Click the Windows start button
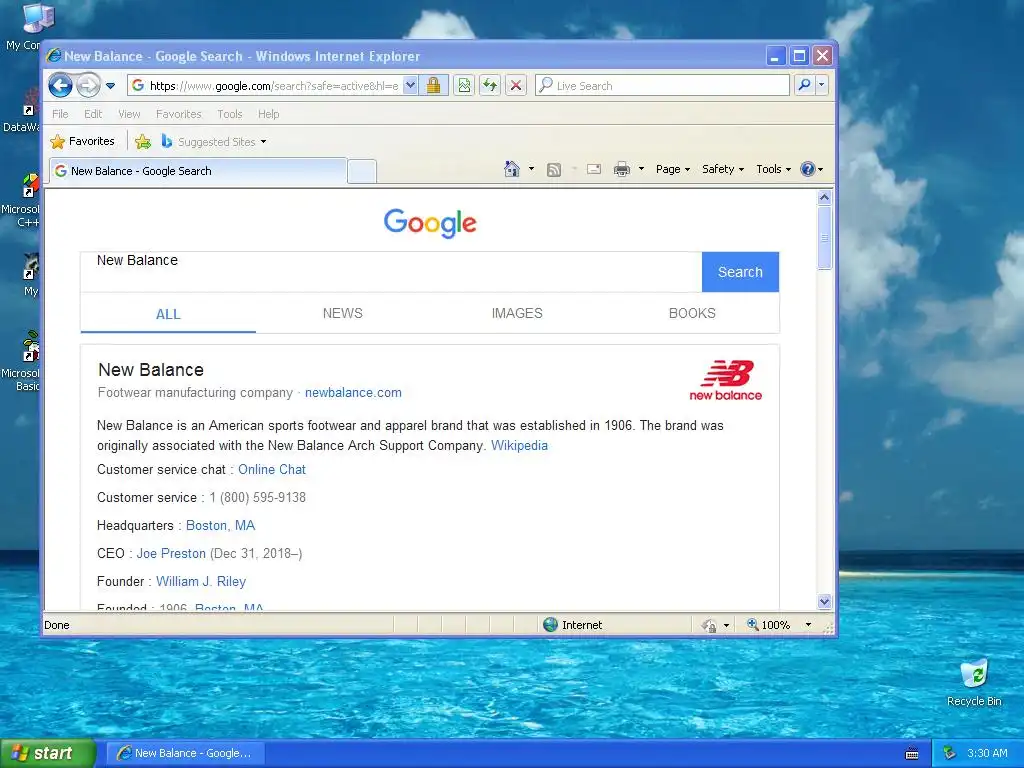The image size is (1024, 768). pos(48,753)
